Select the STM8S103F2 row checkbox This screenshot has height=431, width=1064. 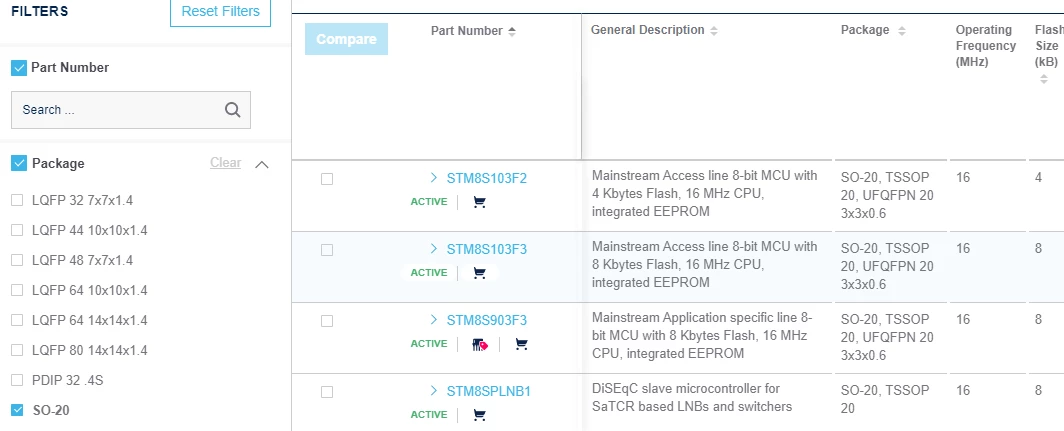pos(327,179)
